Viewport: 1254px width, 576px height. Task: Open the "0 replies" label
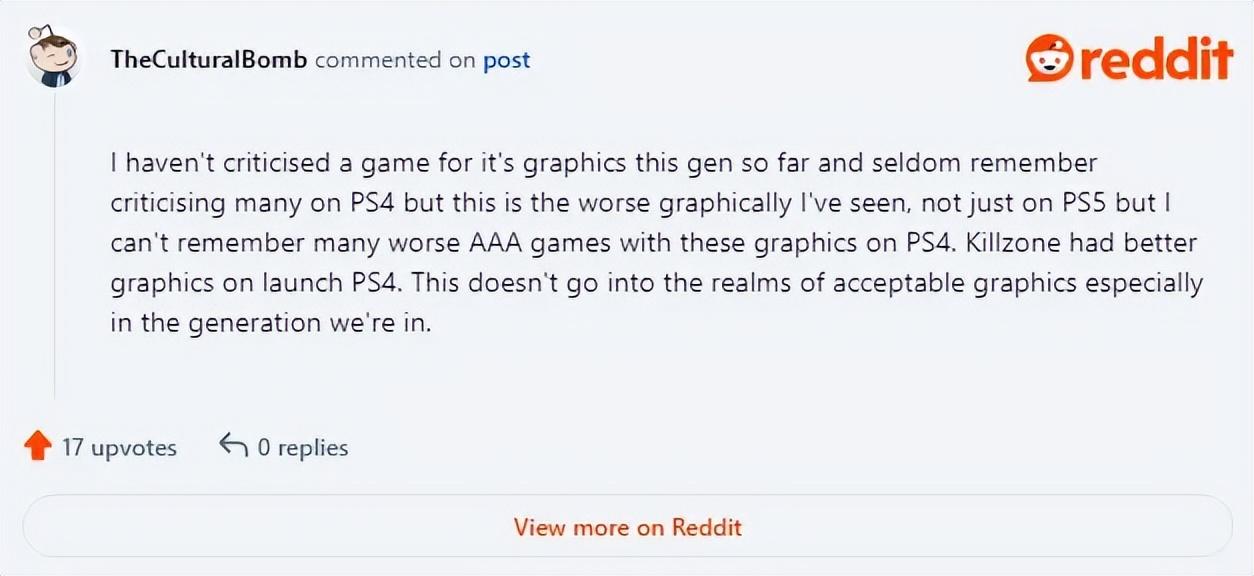click(x=302, y=447)
